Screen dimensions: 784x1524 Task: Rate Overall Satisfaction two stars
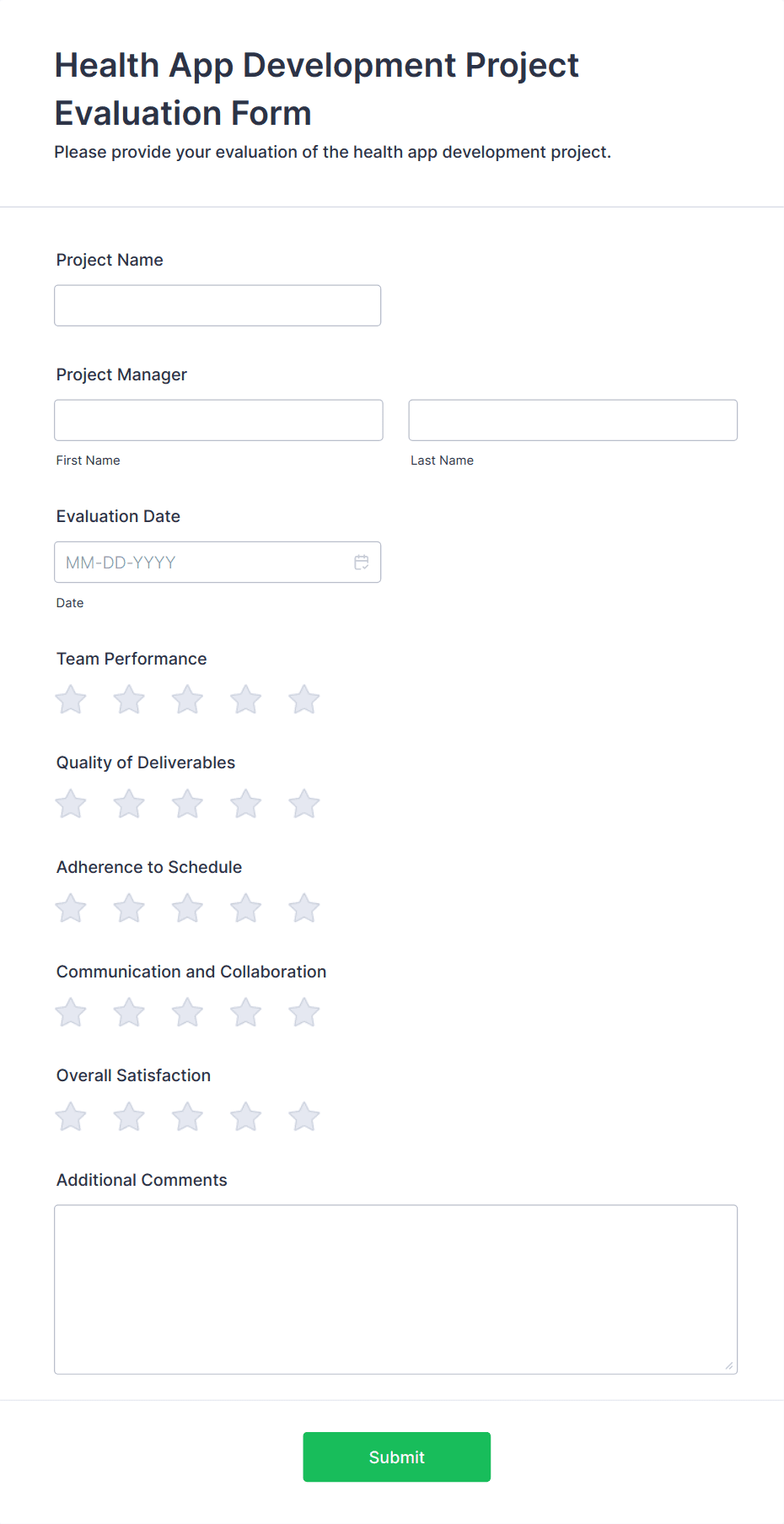pyautogui.click(x=129, y=1117)
